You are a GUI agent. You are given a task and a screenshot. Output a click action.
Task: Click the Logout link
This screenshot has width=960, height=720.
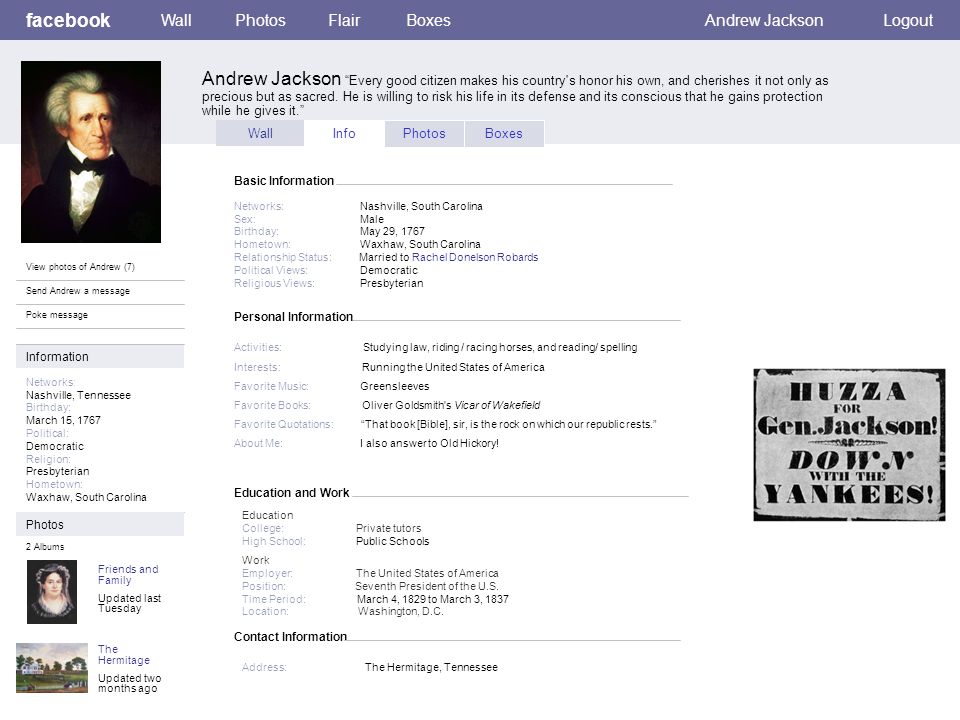click(x=907, y=20)
